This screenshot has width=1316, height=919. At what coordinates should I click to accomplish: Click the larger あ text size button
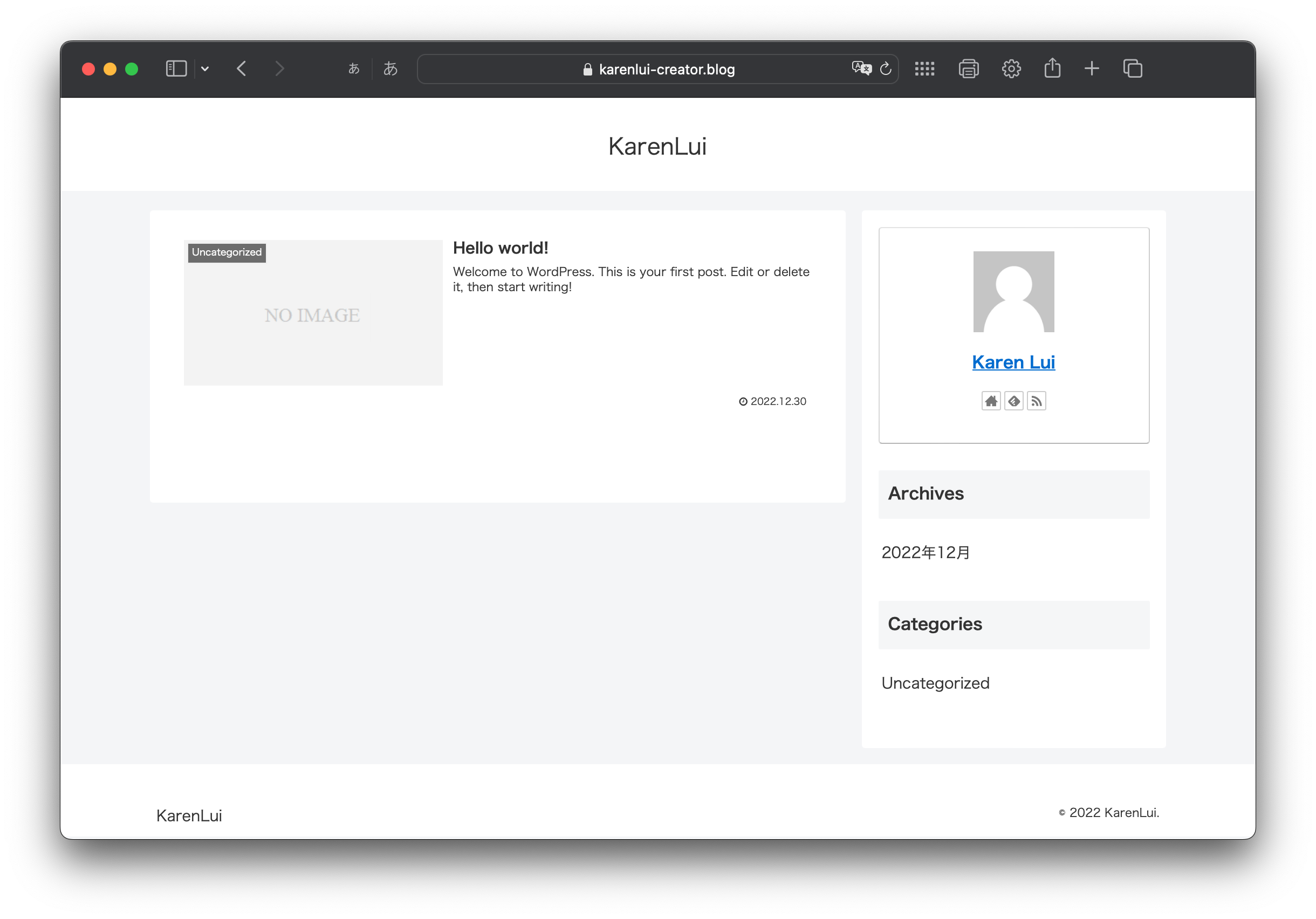[x=390, y=69]
